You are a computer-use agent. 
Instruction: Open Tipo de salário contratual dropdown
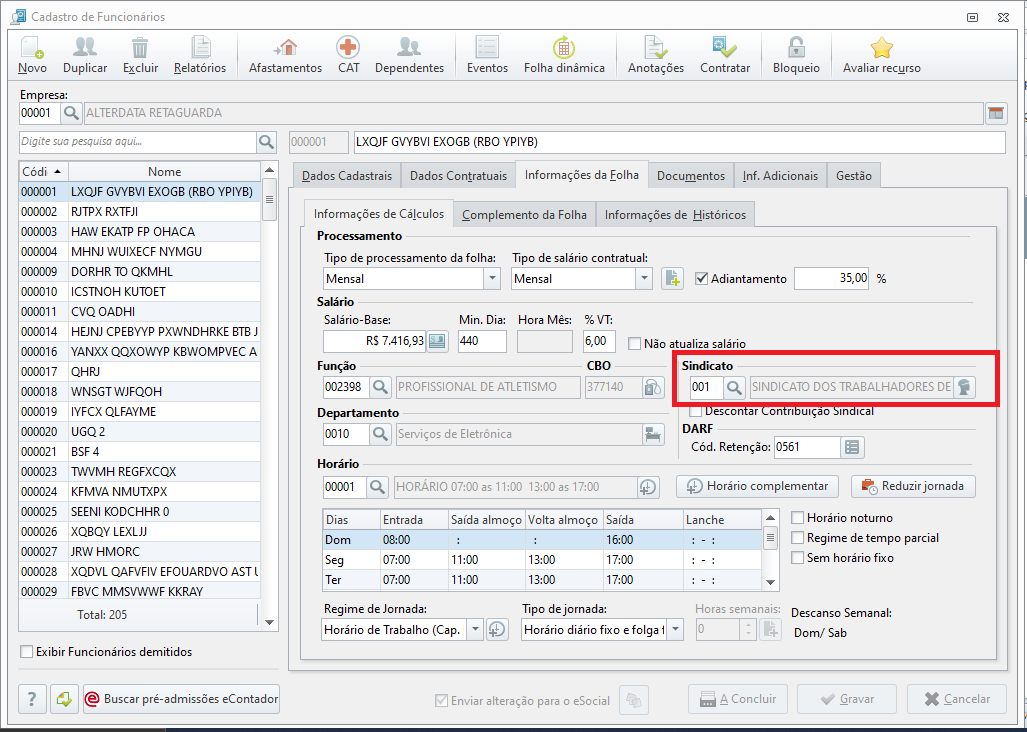(644, 279)
